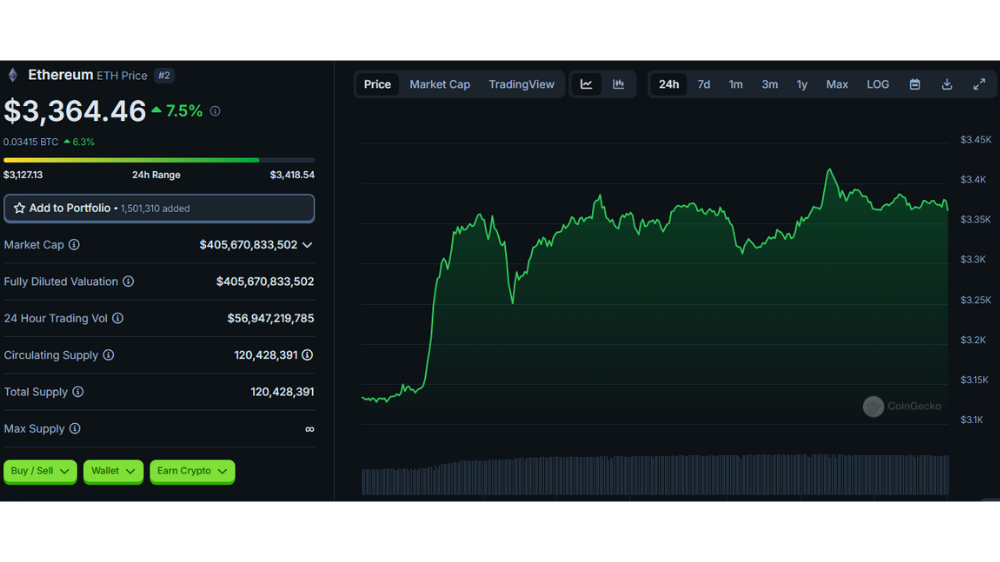Click the 6.3% BTC change value
Image resolution: width=1000 pixels, height=562 pixels.
click(x=83, y=142)
